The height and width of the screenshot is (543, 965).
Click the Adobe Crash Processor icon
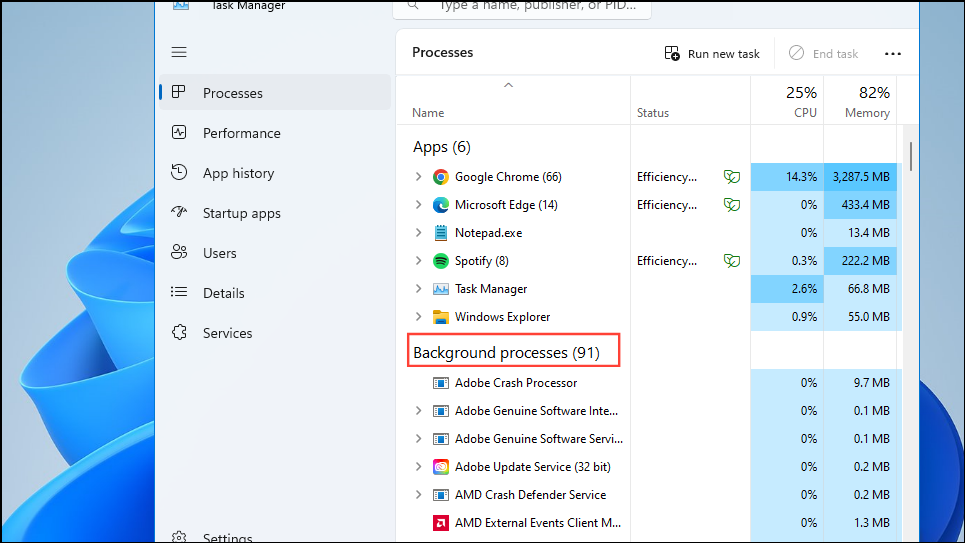[x=441, y=383]
